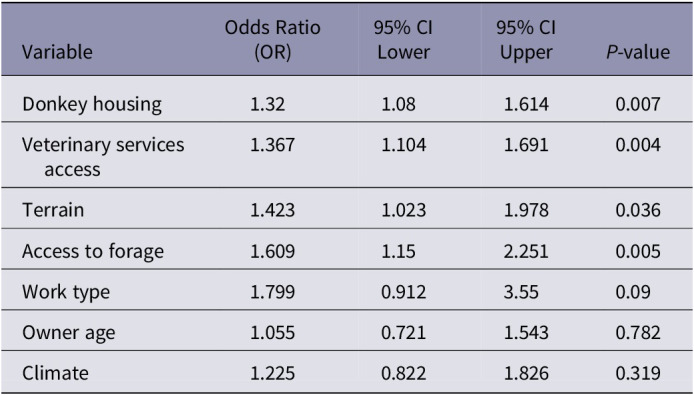The height and width of the screenshot is (395, 694).
Task: Click the 95% CI Lower header
Action: point(403,40)
